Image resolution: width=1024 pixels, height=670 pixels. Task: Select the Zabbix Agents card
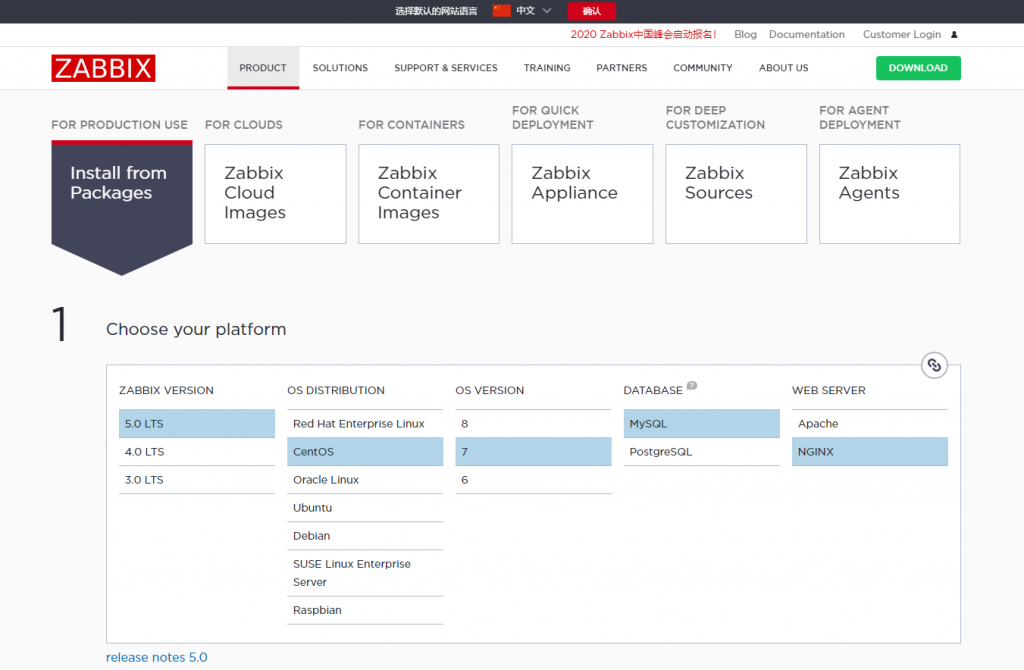(x=889, y=194)
